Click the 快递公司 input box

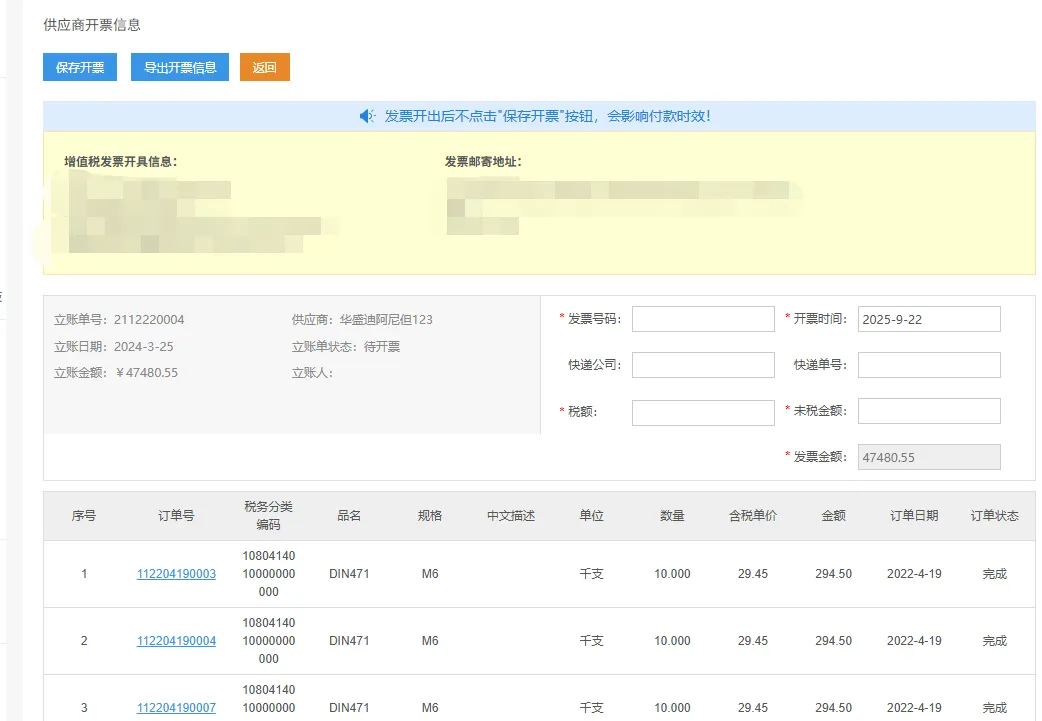pyautogui.click(x=703, y=365)
